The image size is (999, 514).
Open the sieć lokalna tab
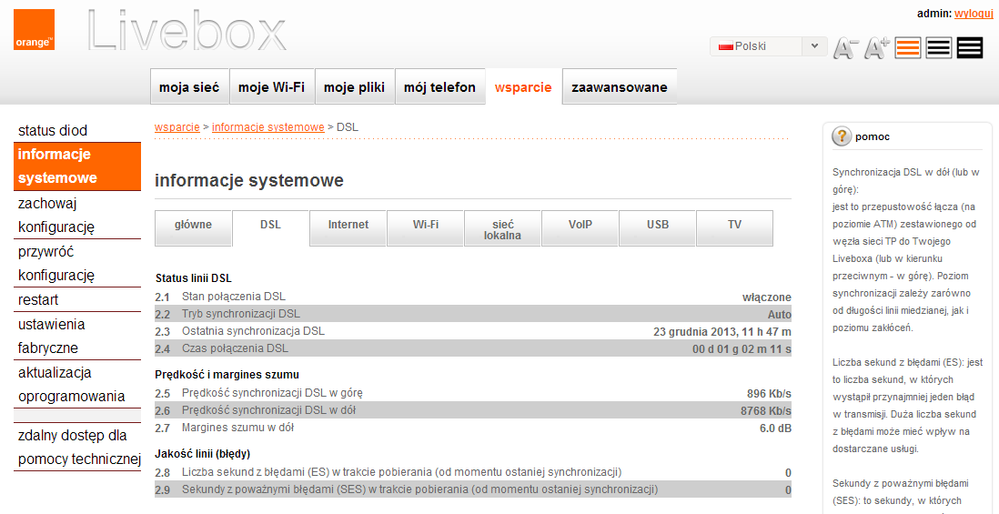click(x=502, y=229)
